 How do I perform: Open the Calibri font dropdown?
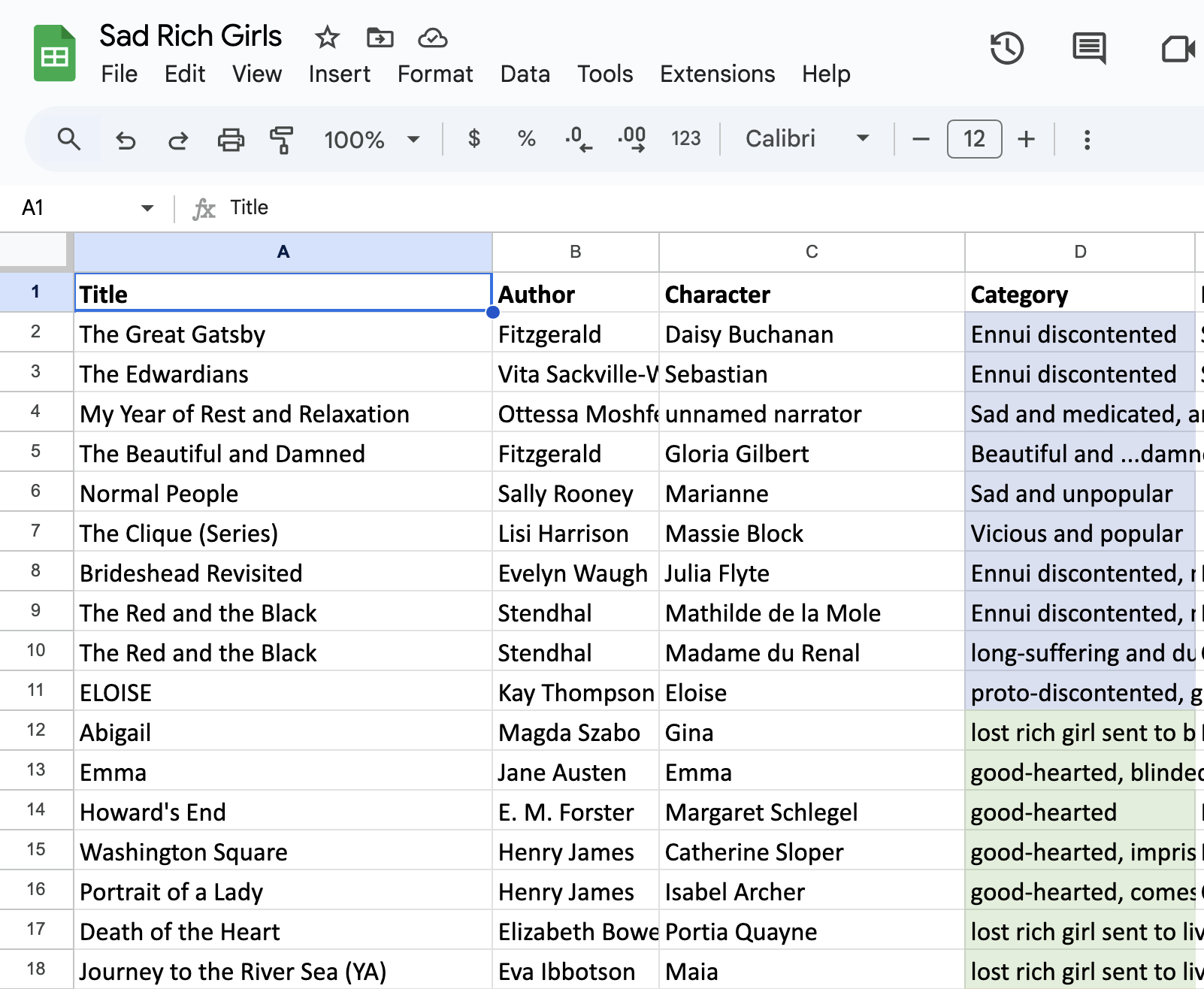[807, 139]
